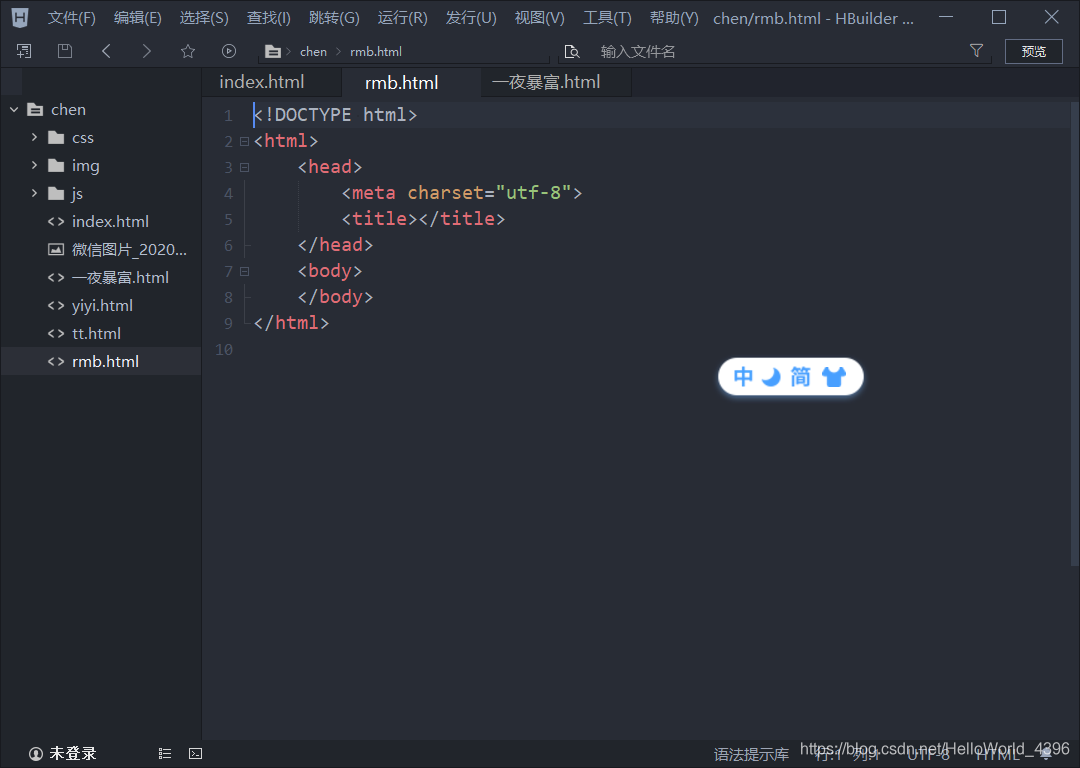1080x768 pixels.
Task: Open the terminal icon in the status bar
Action: point(196,754)
